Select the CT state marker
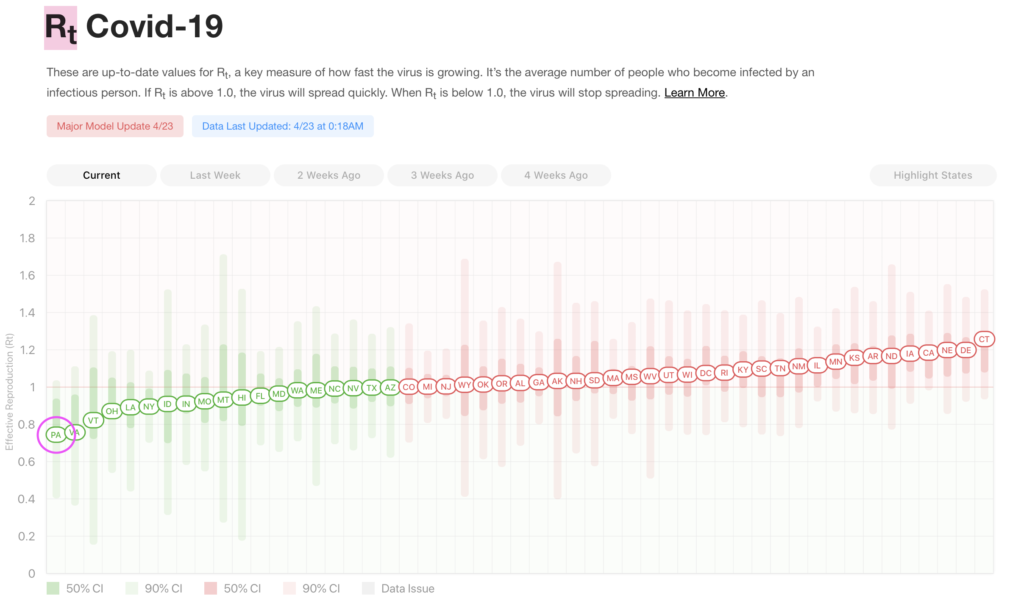This screenshot has height=609, width=1024. tap(984, 340)
